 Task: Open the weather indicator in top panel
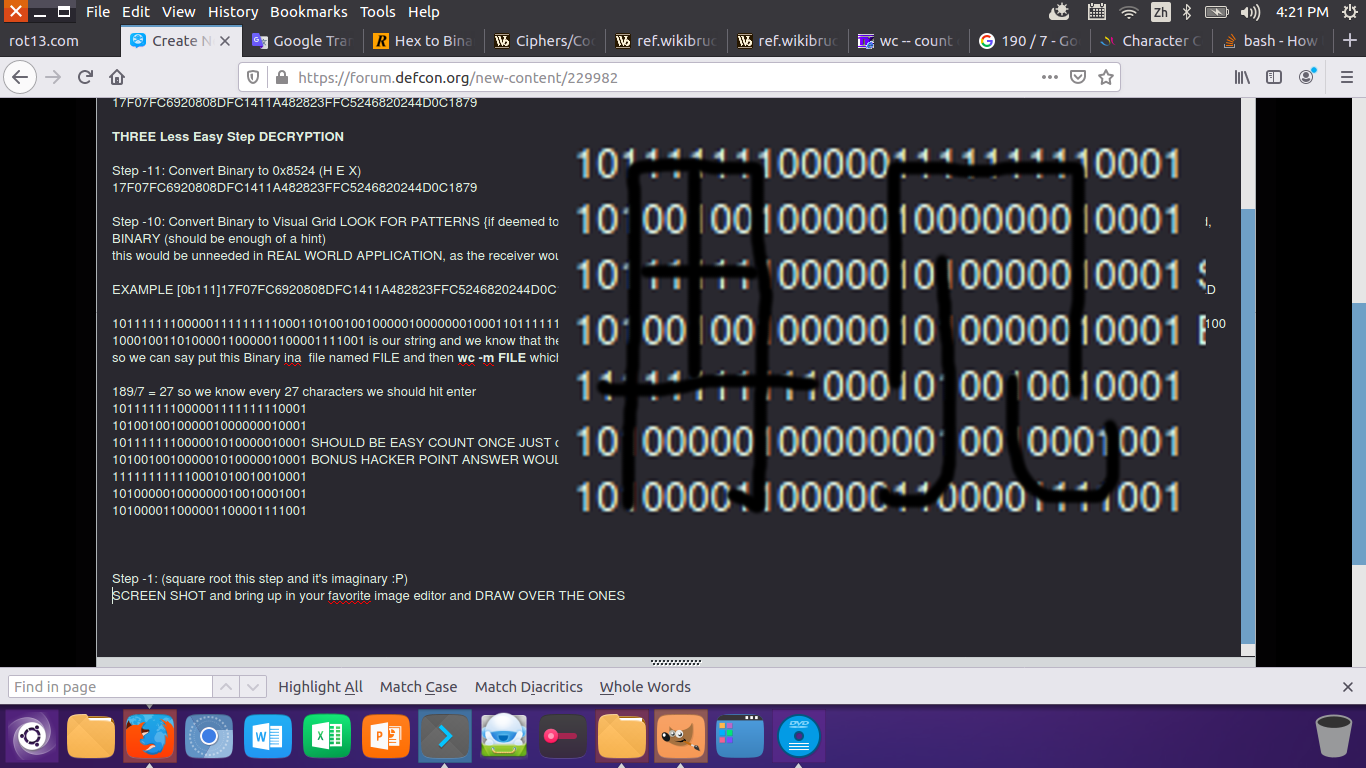tap(1061, 12)
